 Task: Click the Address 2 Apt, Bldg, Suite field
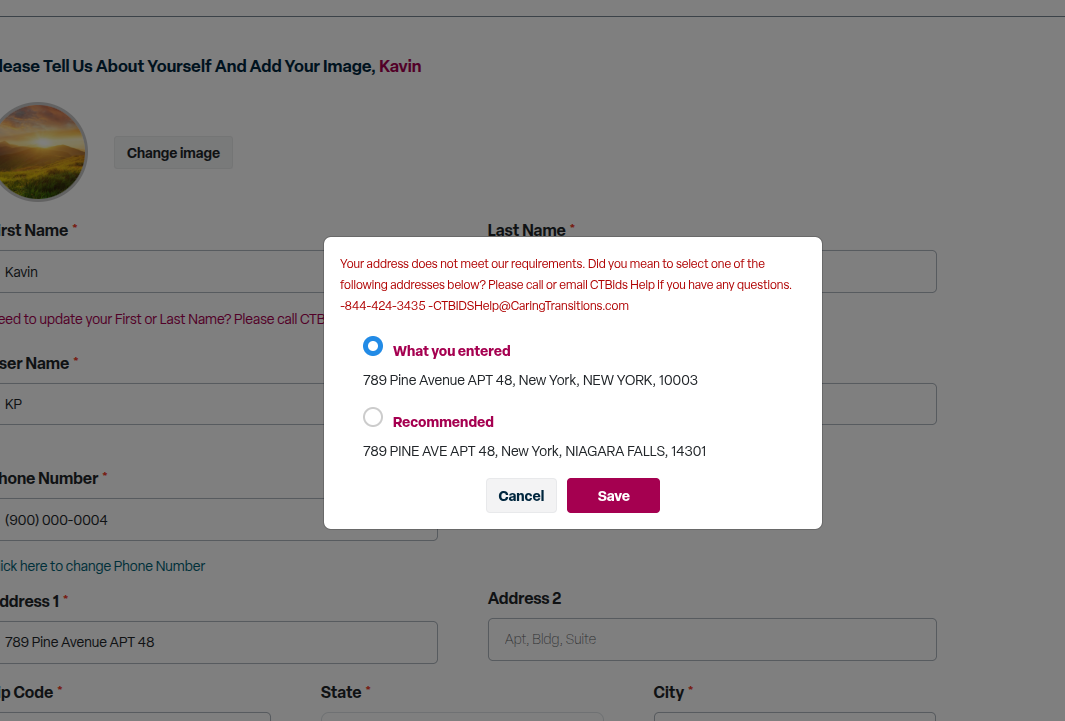(x=712, y=640)
